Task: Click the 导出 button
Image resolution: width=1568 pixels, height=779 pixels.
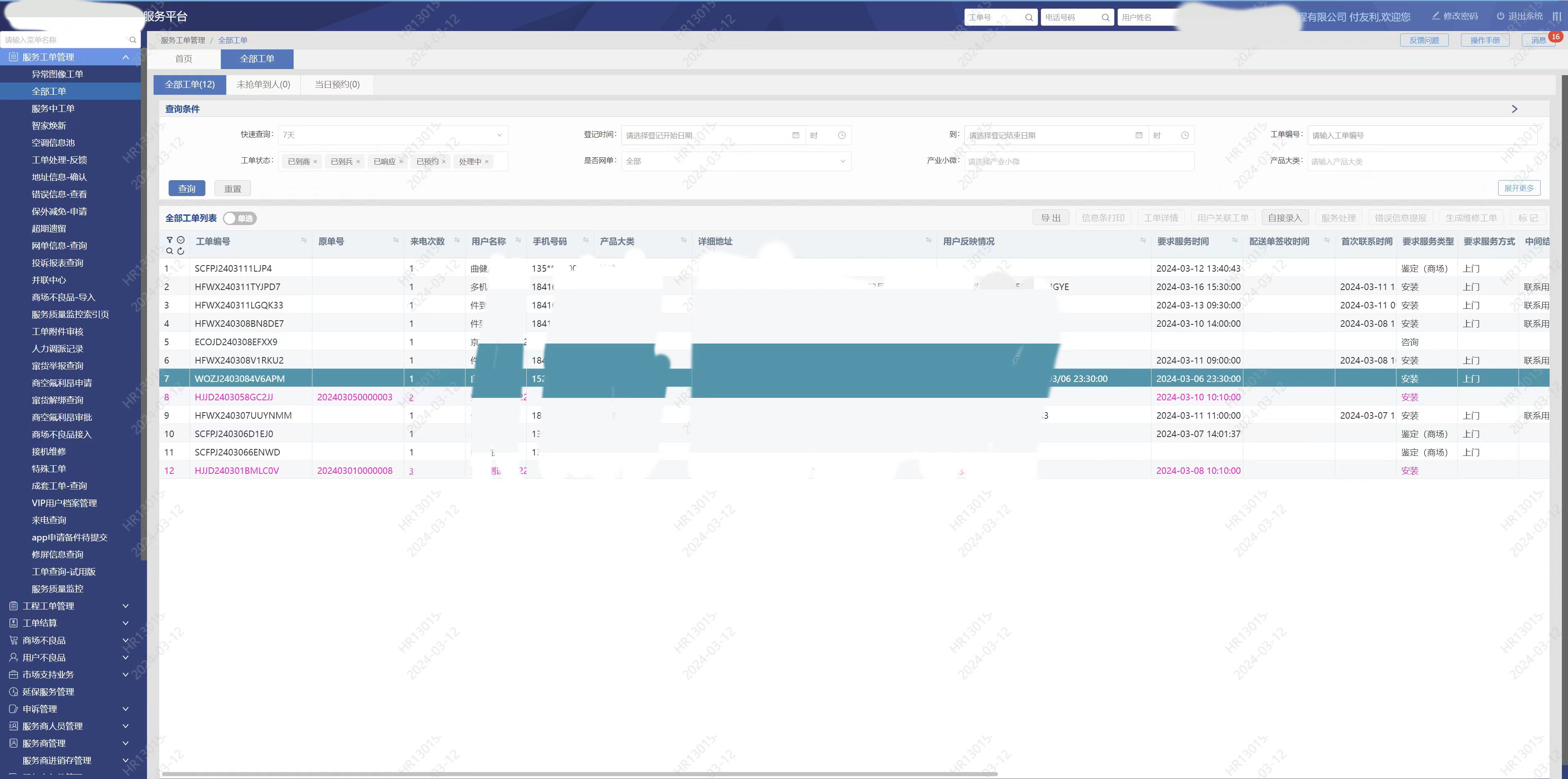Action: (x=1051, y=218)
